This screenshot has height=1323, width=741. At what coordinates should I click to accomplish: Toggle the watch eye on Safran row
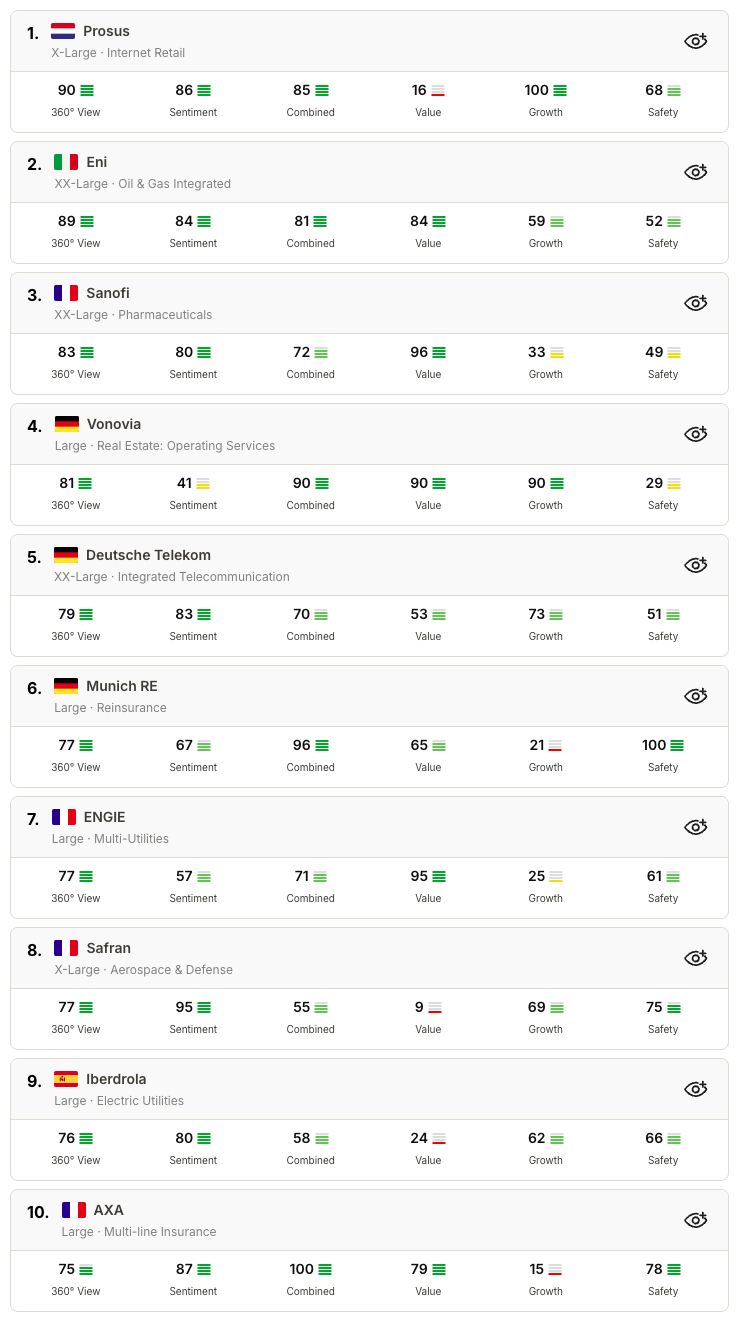pyautogui.click(x=695, y=958)
